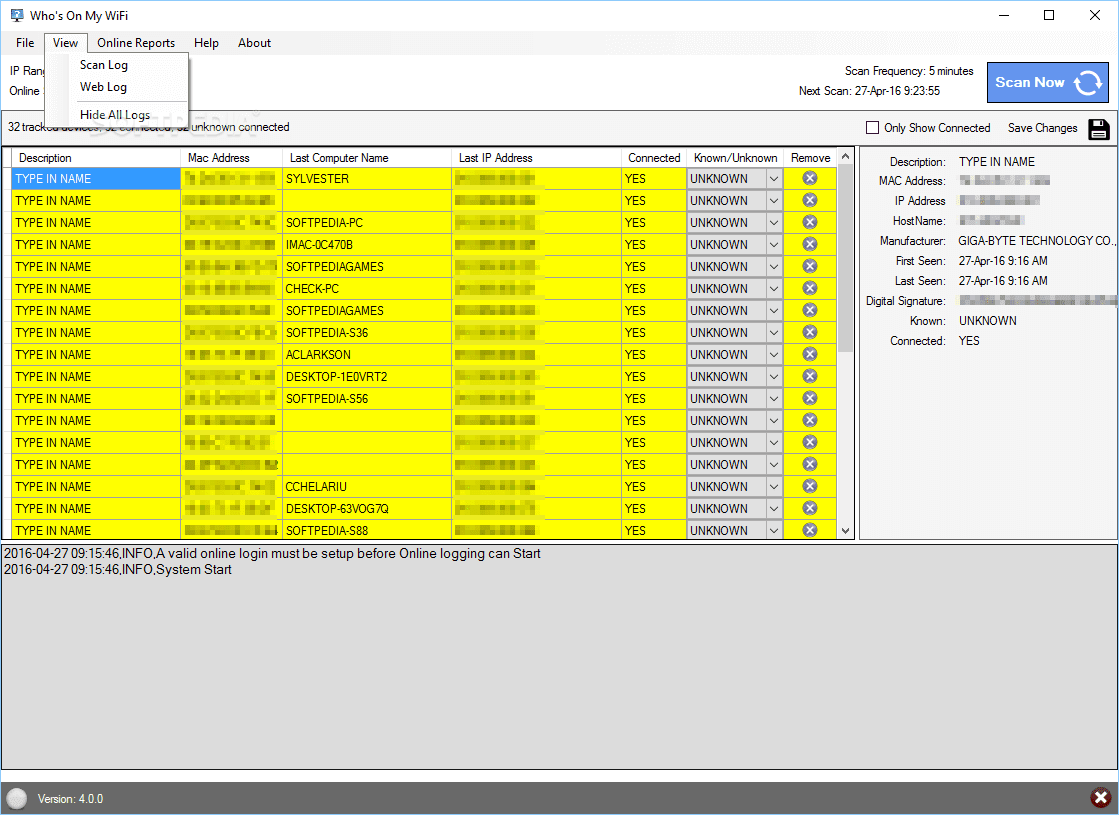The width and height of the screenshot is (1119, 815).
Task: Remove the SOFTPEDIA-S56 device row
Action: pos(809,398)
